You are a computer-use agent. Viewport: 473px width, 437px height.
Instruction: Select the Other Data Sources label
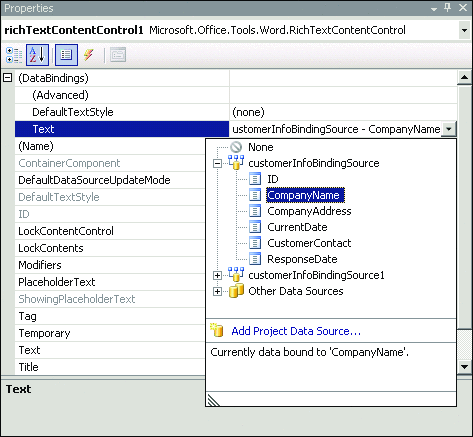click(296, 291)
